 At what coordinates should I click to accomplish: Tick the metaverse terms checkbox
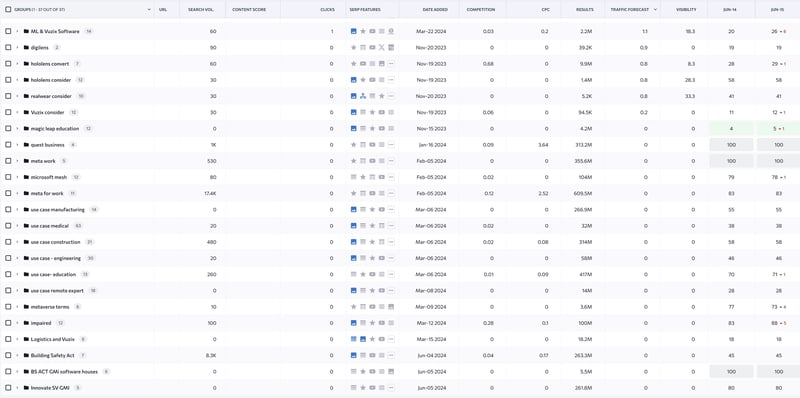[8, 307]
